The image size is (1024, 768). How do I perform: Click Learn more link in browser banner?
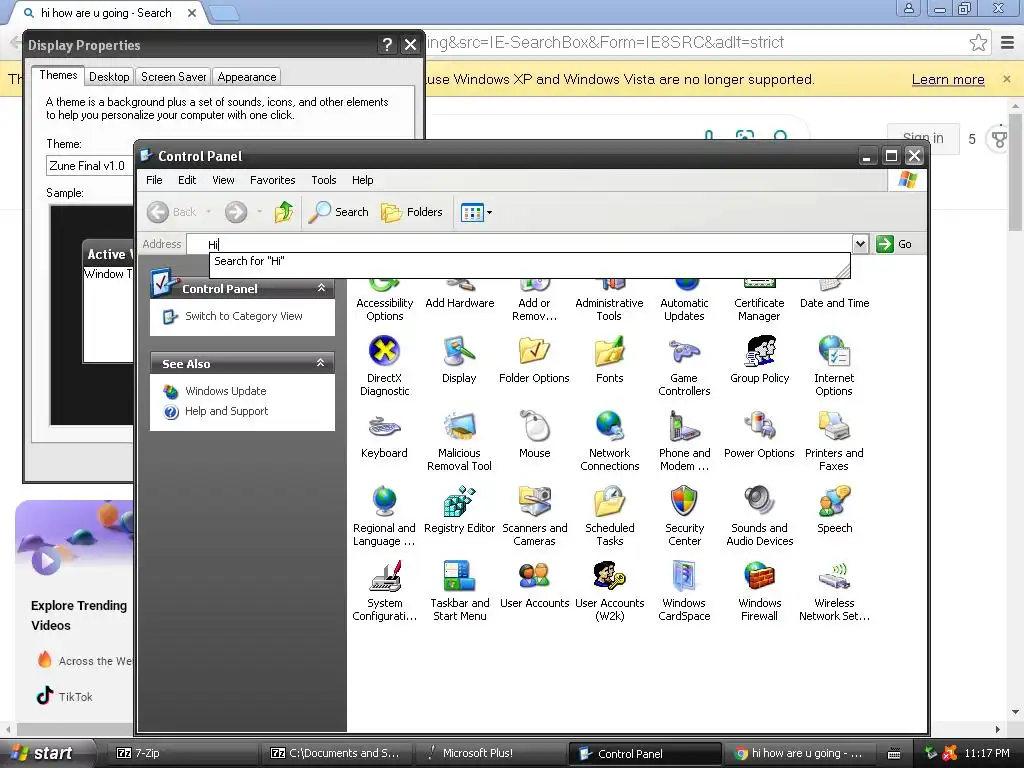[948, 80]
